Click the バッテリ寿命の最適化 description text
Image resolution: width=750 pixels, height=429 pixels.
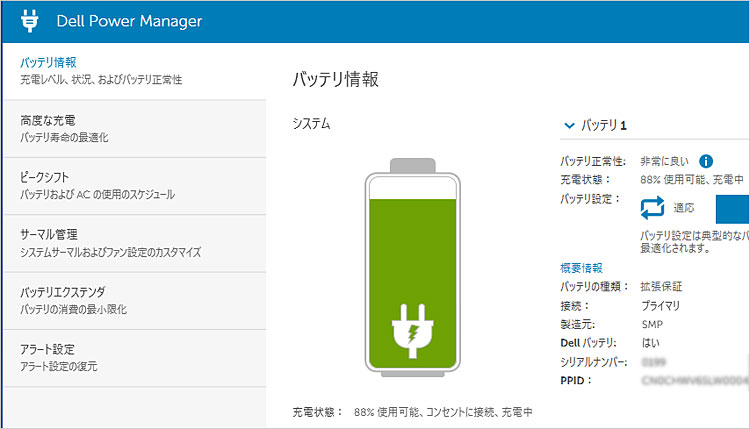64,138
